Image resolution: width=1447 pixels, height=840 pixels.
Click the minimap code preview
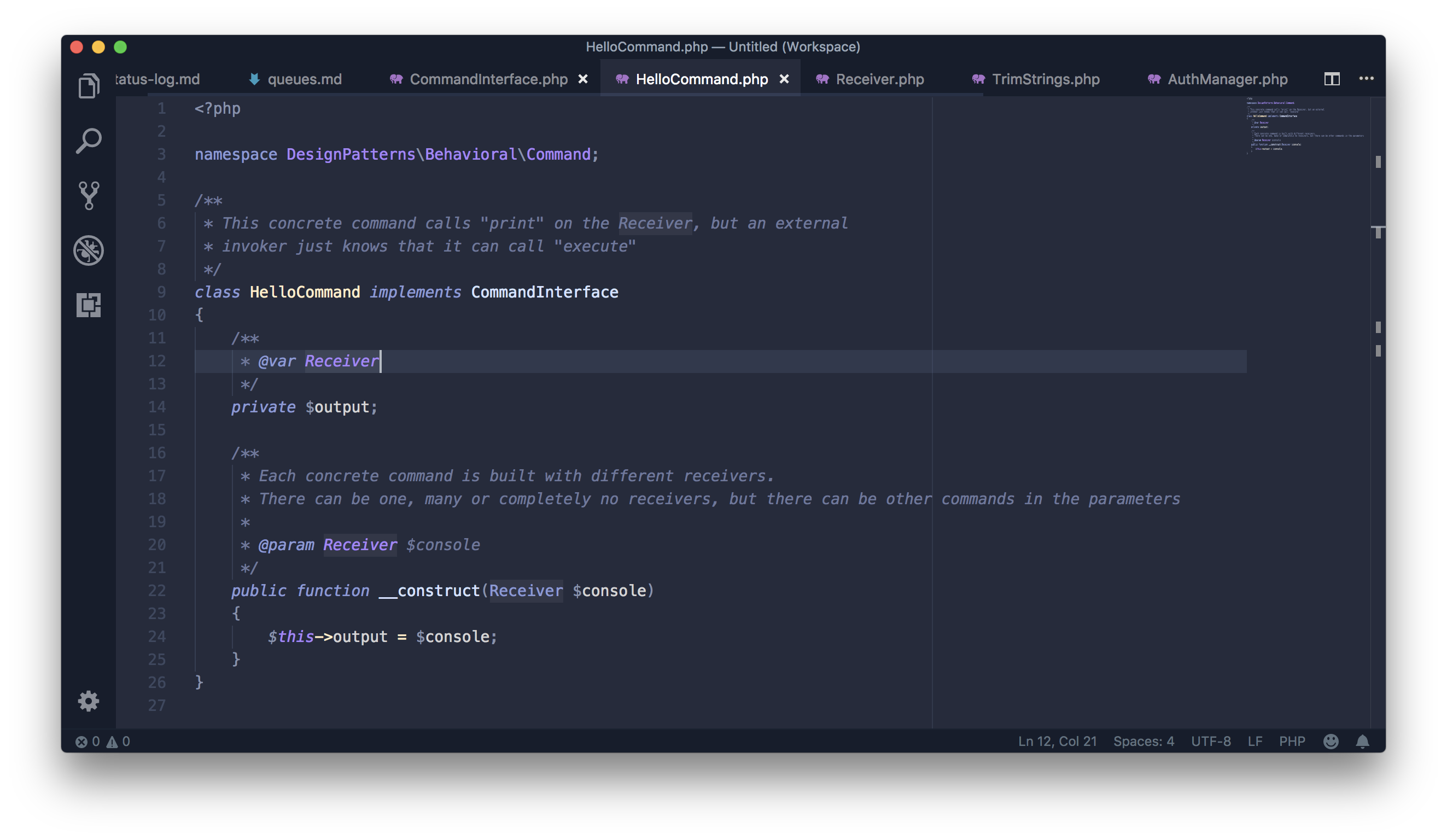(1306, 126)
